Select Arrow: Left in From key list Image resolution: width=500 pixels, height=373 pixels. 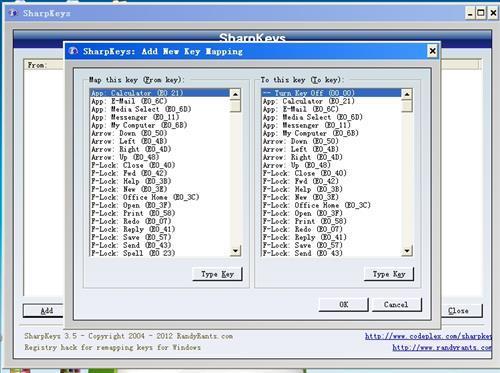pyautogui.click(x=160, y=141)
